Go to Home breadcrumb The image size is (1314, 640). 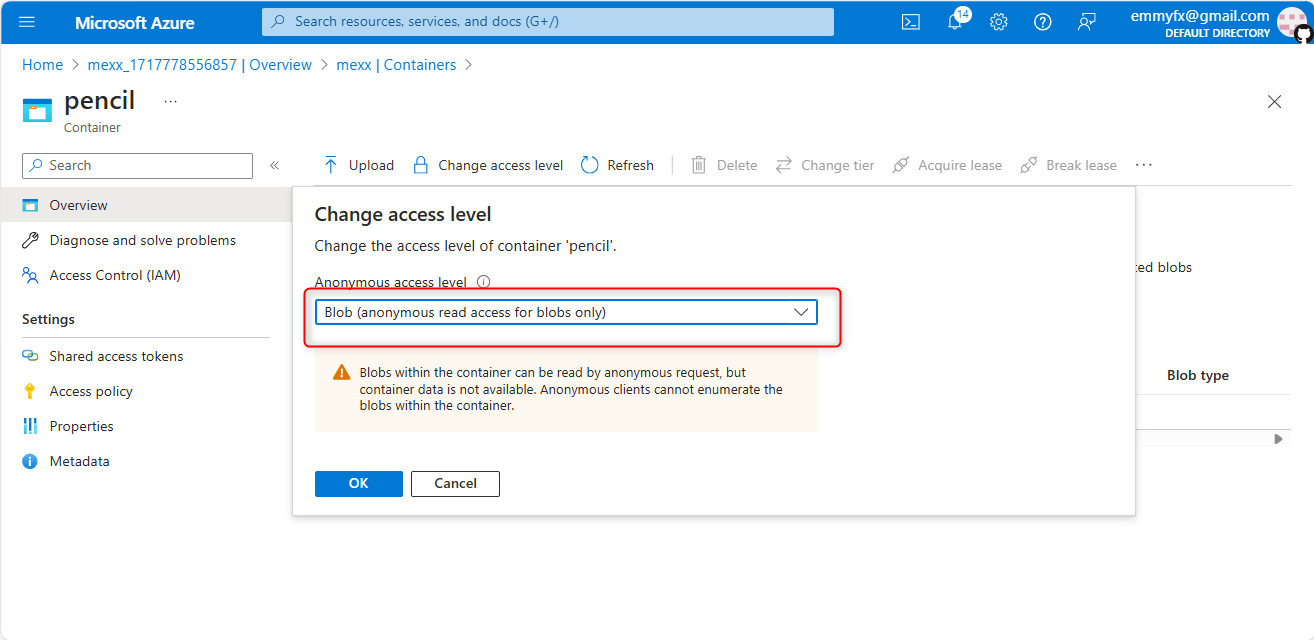pyautogui.click(x=42, y=65)
